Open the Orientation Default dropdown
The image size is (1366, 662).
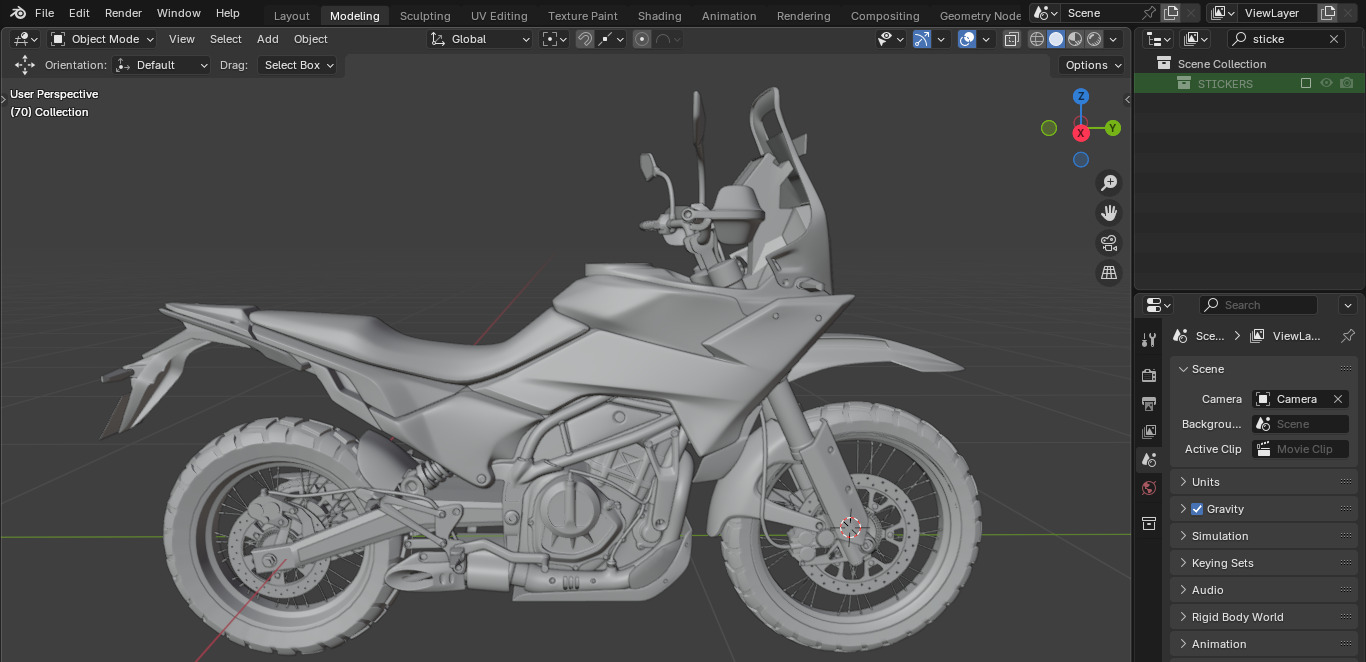(163, 65)
